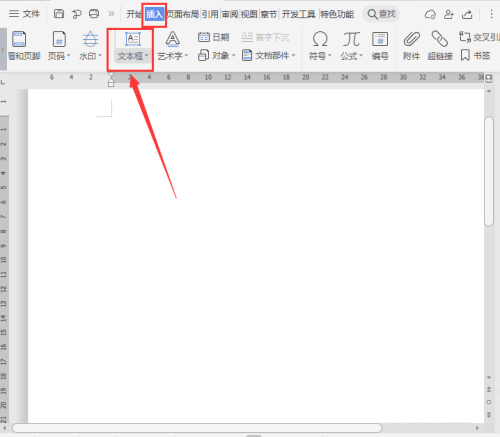This screenshot has width=500, height=437.
Task: Click the Header and Footer icon
Action: 19,39
